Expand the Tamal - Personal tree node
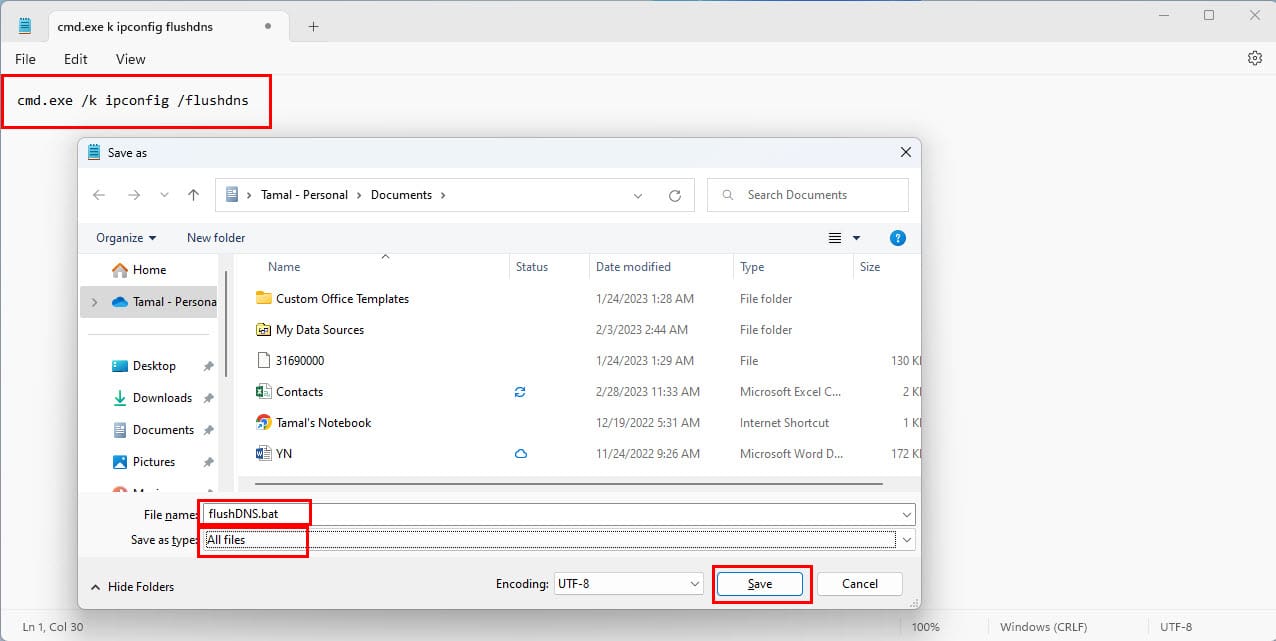 click(94, 302)
